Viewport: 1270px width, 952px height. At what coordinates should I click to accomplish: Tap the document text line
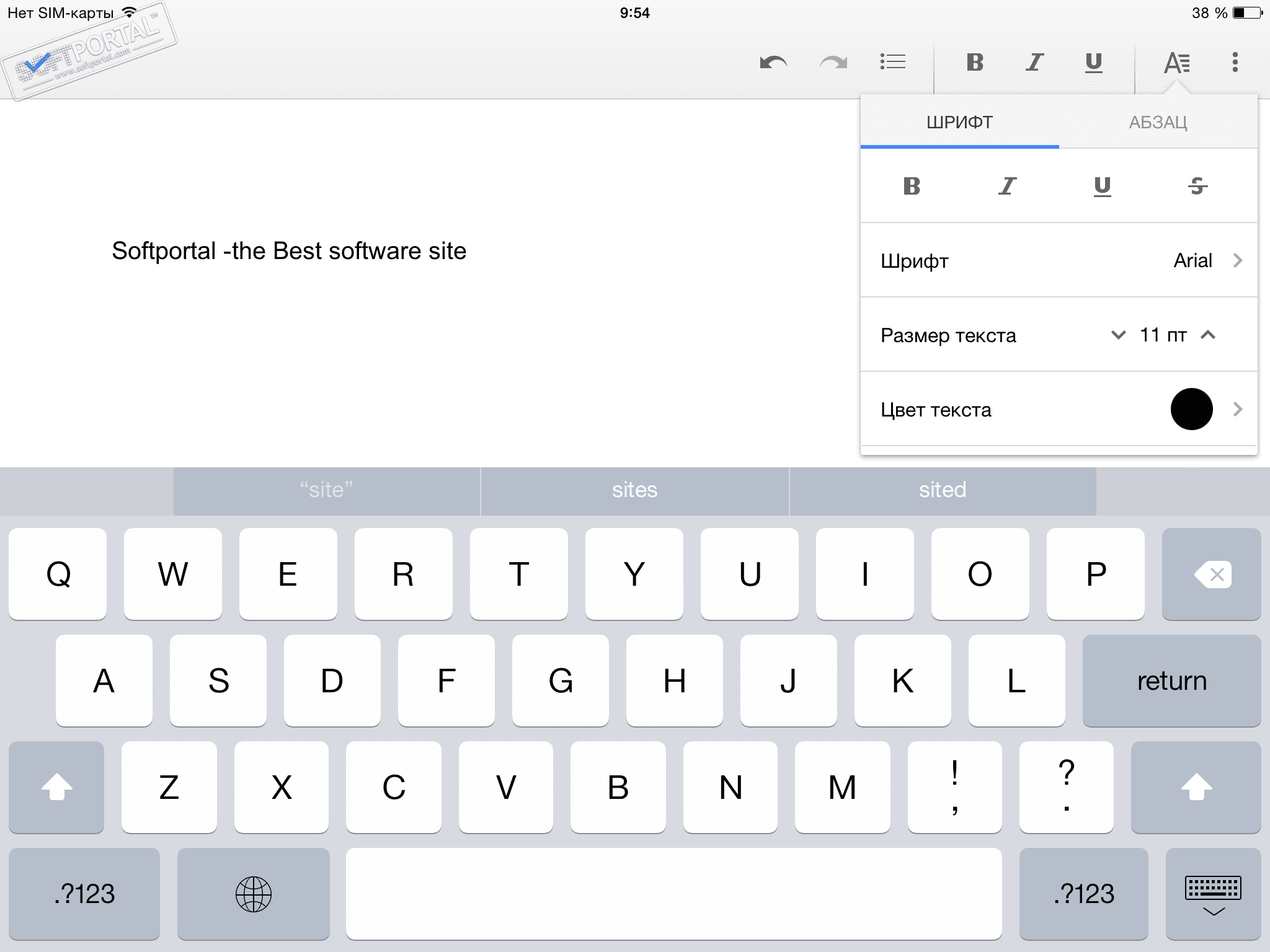coord(289,251)
